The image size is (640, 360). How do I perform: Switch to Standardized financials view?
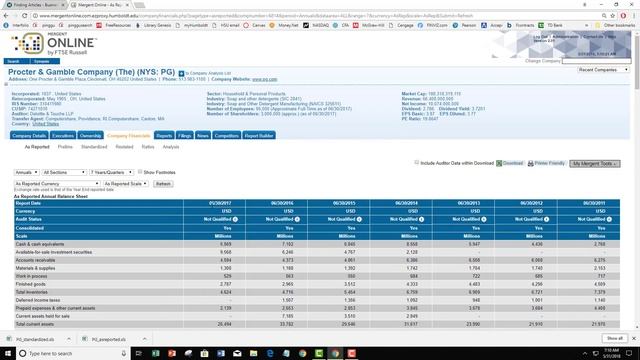[94, 147]
